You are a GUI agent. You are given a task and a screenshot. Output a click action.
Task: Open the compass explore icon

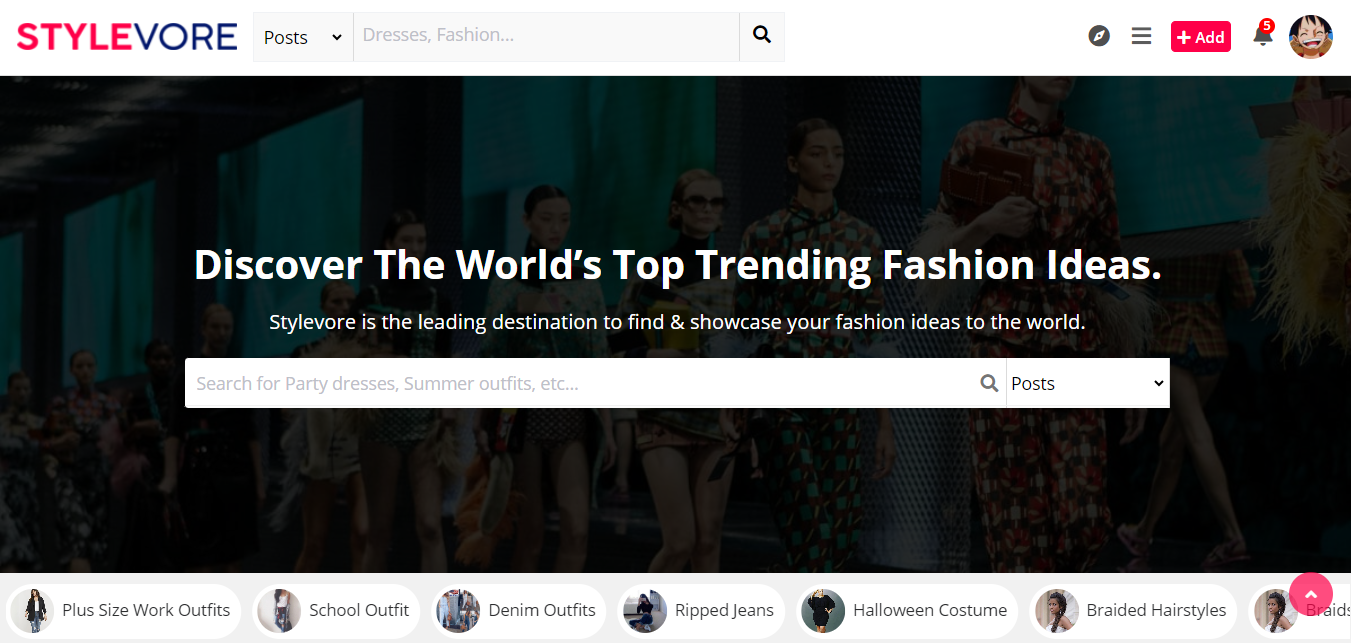pos(1099,37)
